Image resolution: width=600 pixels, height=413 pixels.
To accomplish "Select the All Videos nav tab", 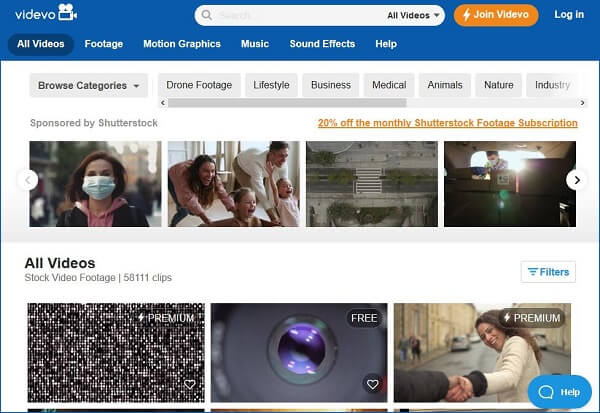I will (41, 44).
